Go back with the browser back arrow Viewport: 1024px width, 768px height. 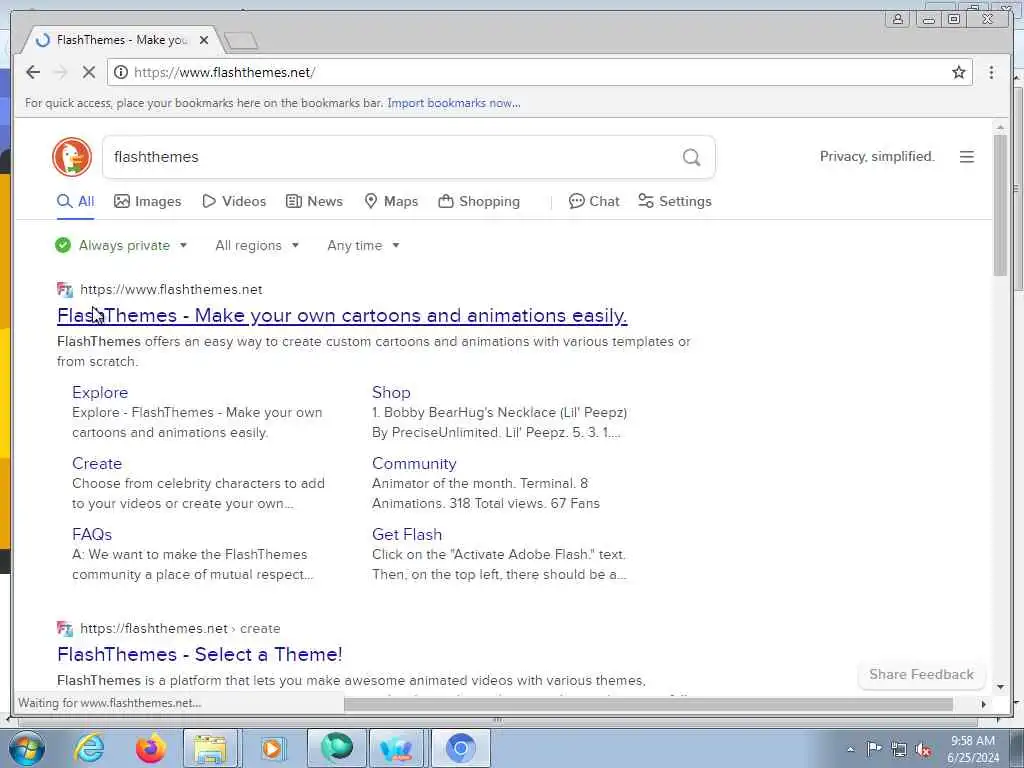(x=33, y=72)
